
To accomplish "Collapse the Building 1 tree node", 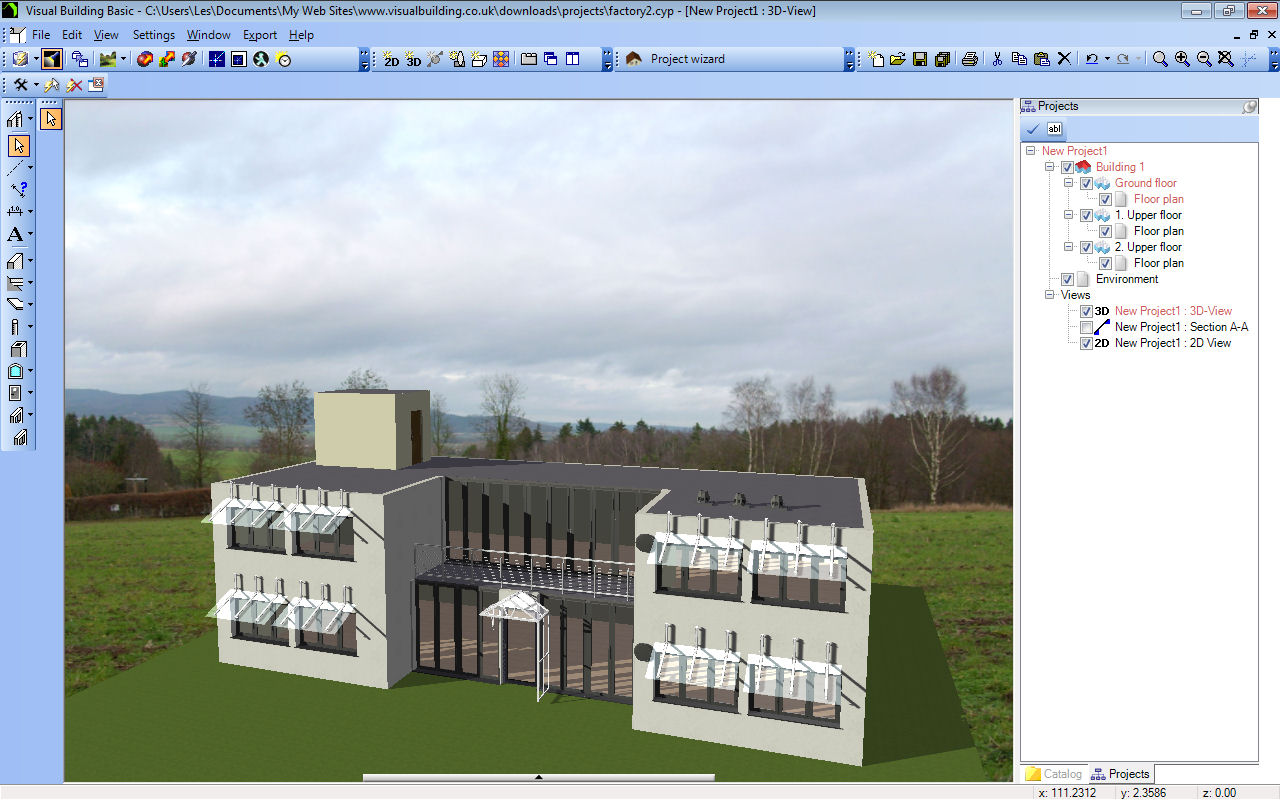I will [x=1049, y=167].
